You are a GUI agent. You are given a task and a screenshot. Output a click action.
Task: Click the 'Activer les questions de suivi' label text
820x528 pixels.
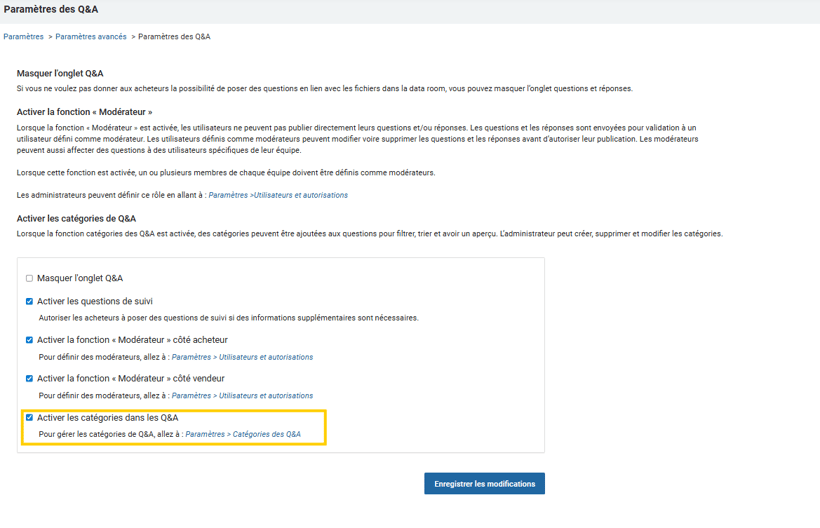pyautogui.click(x=95, y=301)
